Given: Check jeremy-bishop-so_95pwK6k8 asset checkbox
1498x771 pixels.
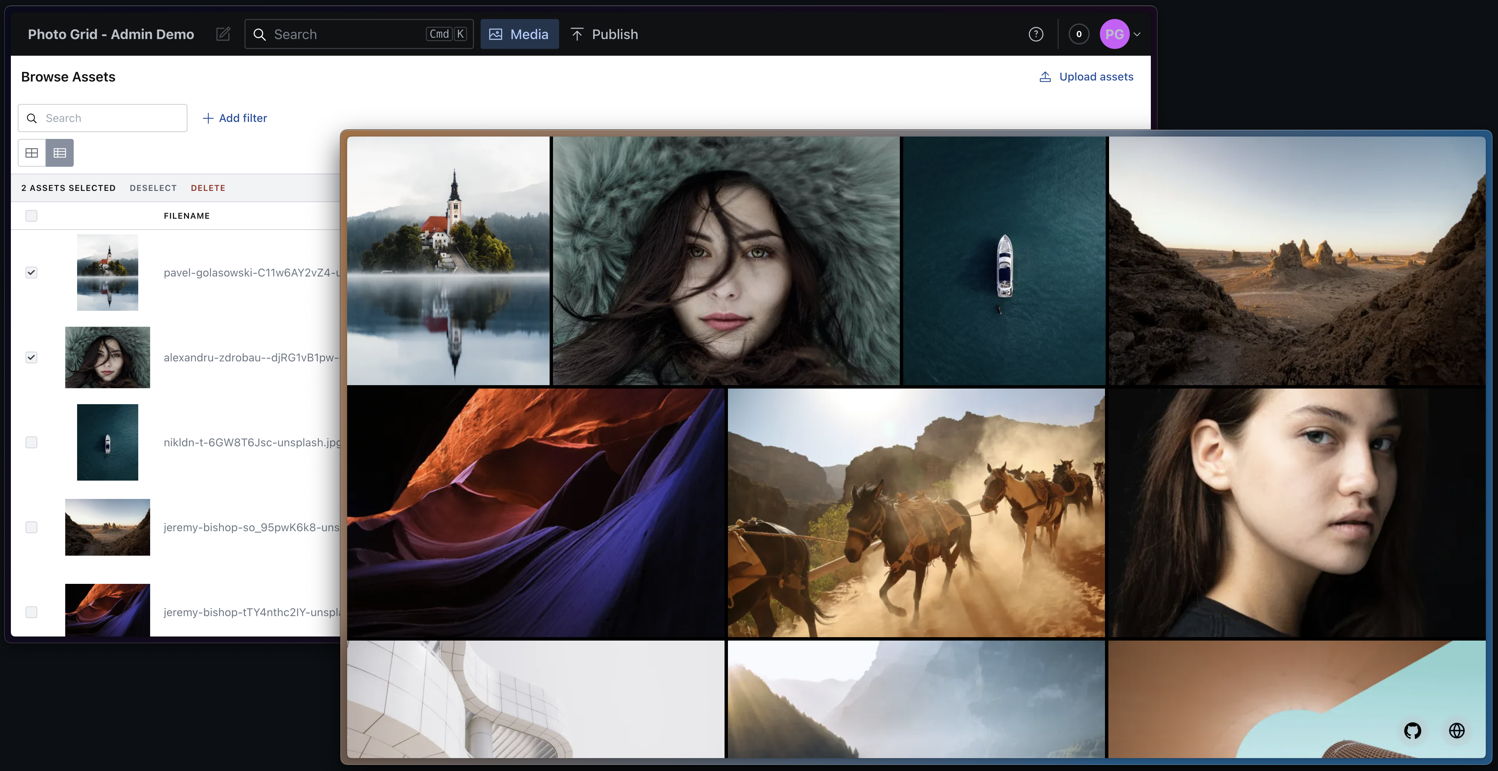Looking at the screenshot, I should tap(31, 527).
